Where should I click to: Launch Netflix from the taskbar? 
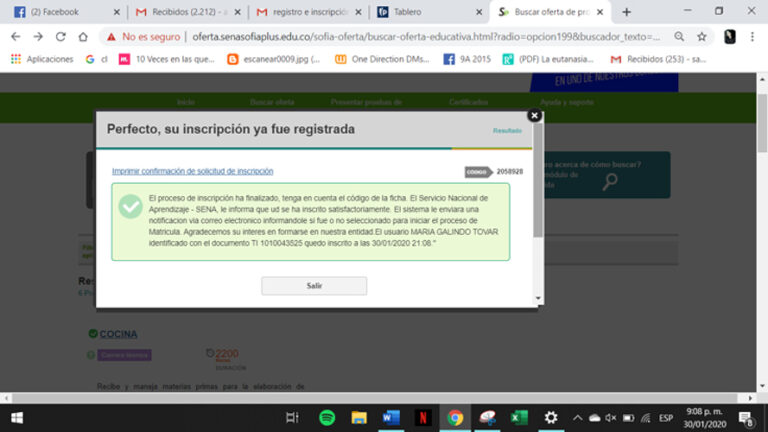pyautogui.click(x=423, y=417)
